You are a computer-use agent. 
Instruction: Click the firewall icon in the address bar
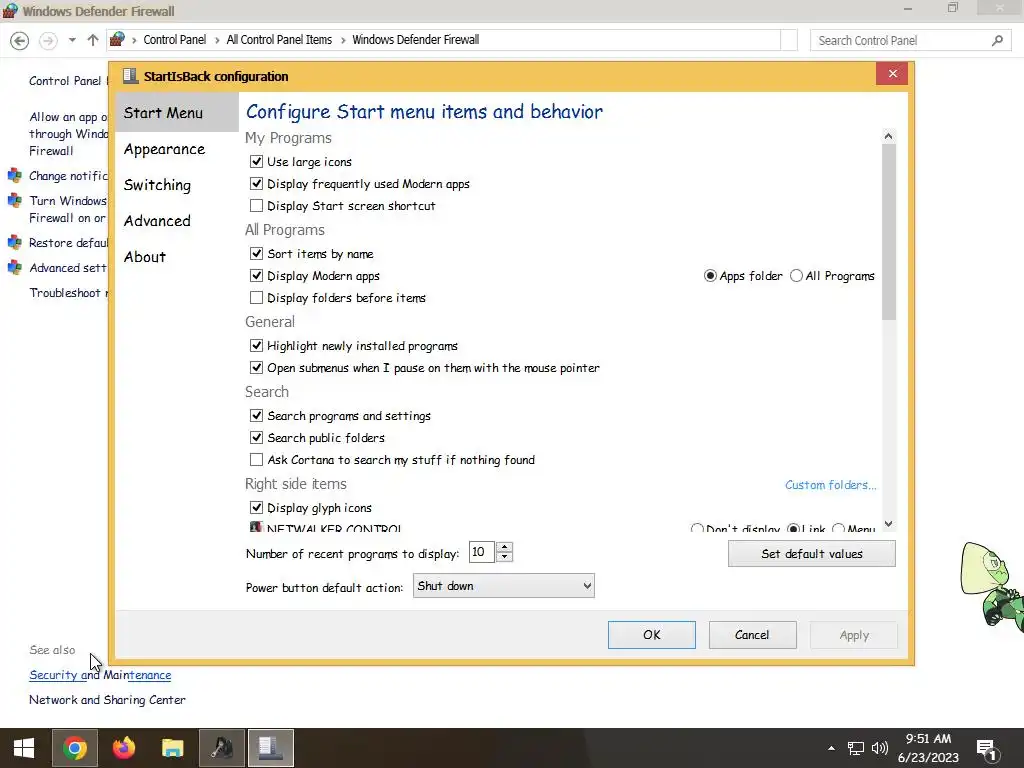pyautogui.click(x=117, y=40)
